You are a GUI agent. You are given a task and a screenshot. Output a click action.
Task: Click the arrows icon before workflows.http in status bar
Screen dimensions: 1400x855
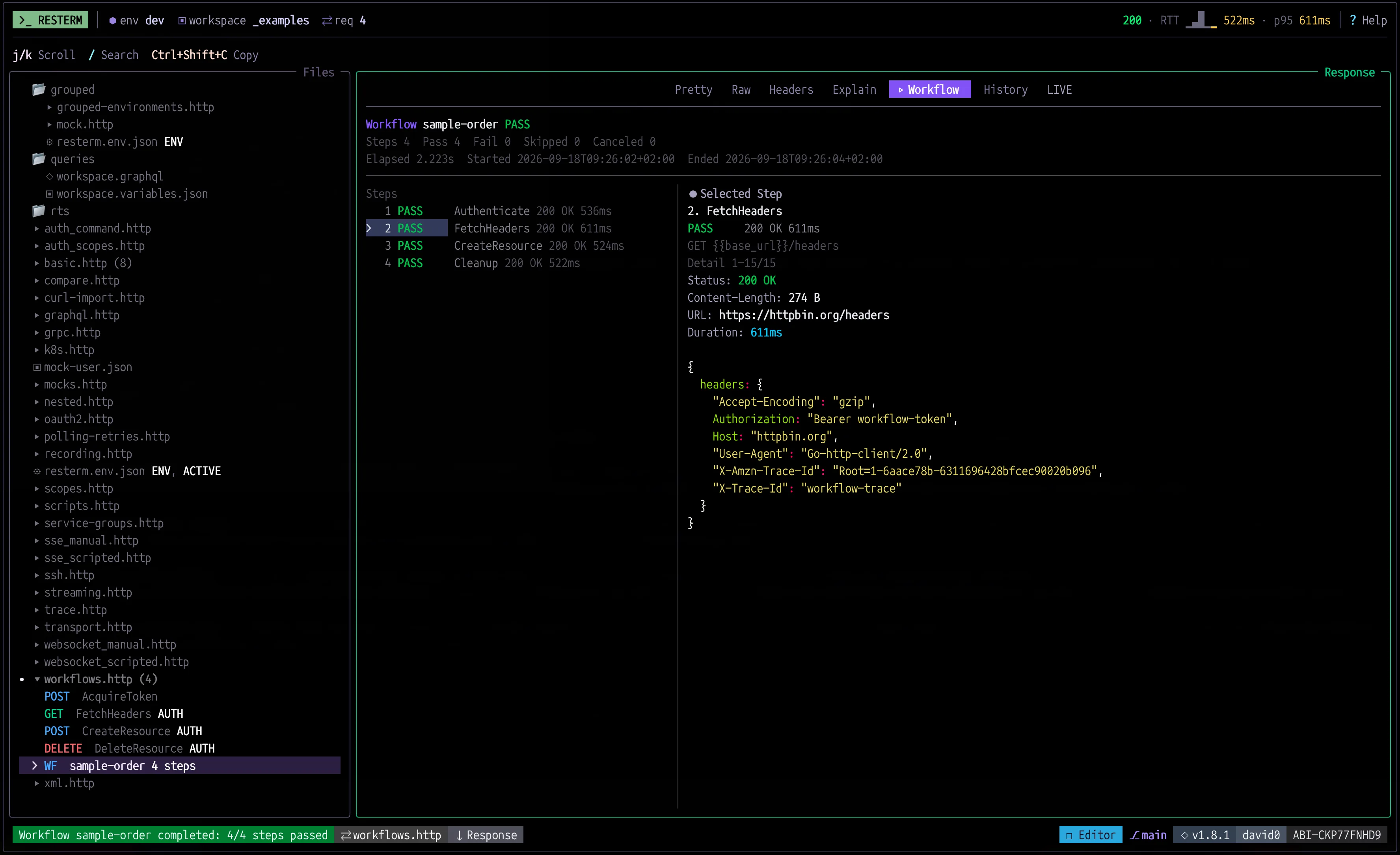(x=345, y=835)
